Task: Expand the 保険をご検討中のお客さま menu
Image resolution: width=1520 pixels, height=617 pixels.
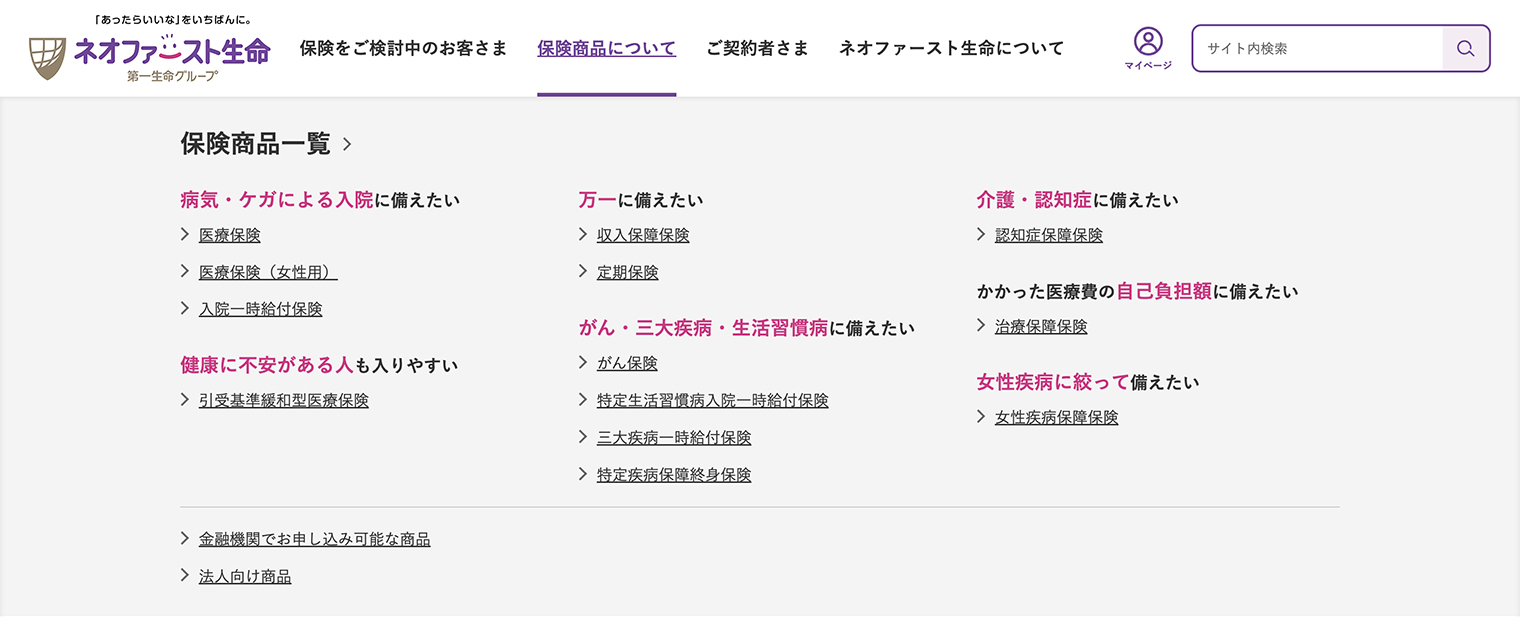Action: pos(403,48)
